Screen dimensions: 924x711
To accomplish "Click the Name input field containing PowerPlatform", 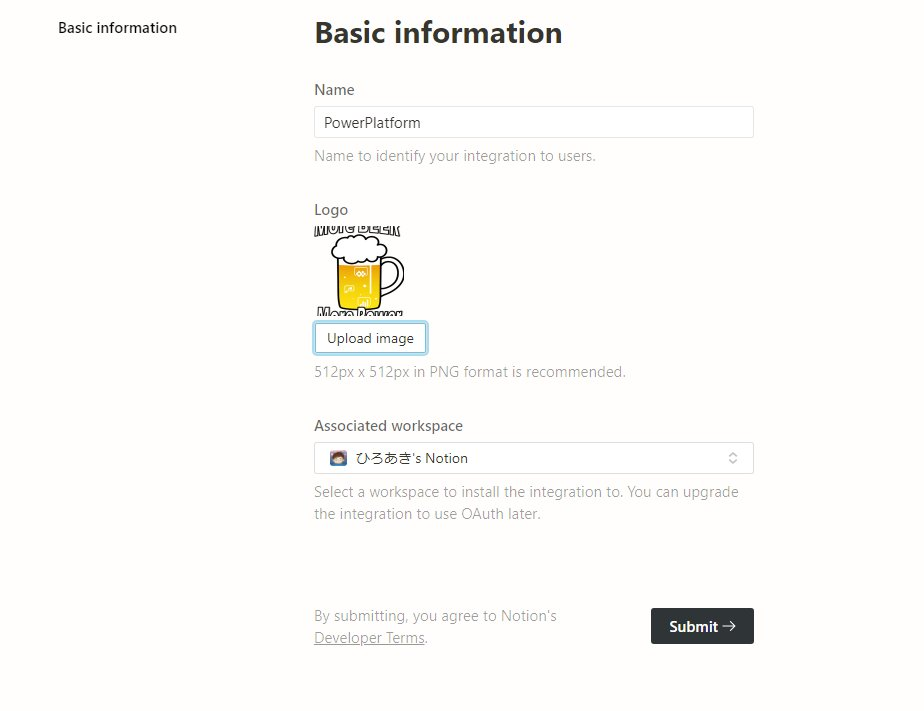I will tap(533, 123).
